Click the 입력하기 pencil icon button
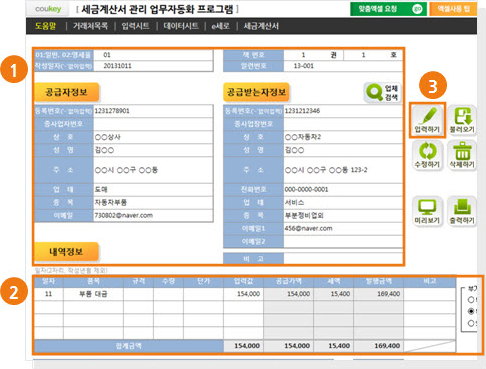486x369 pixels. pos(427,120)
